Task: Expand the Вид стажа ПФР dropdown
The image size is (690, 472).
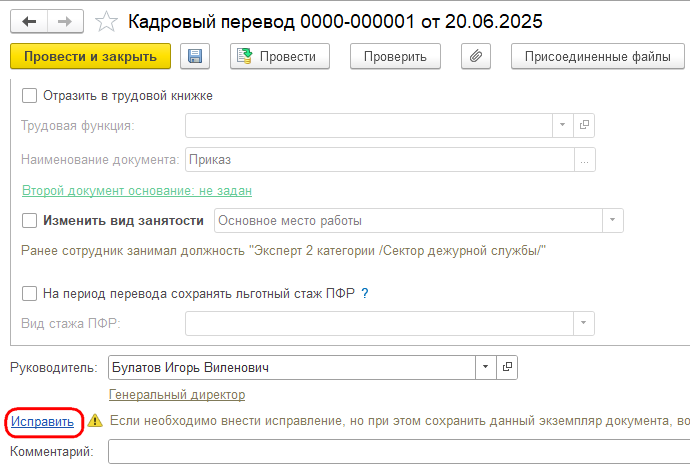Action: (584, 323)
